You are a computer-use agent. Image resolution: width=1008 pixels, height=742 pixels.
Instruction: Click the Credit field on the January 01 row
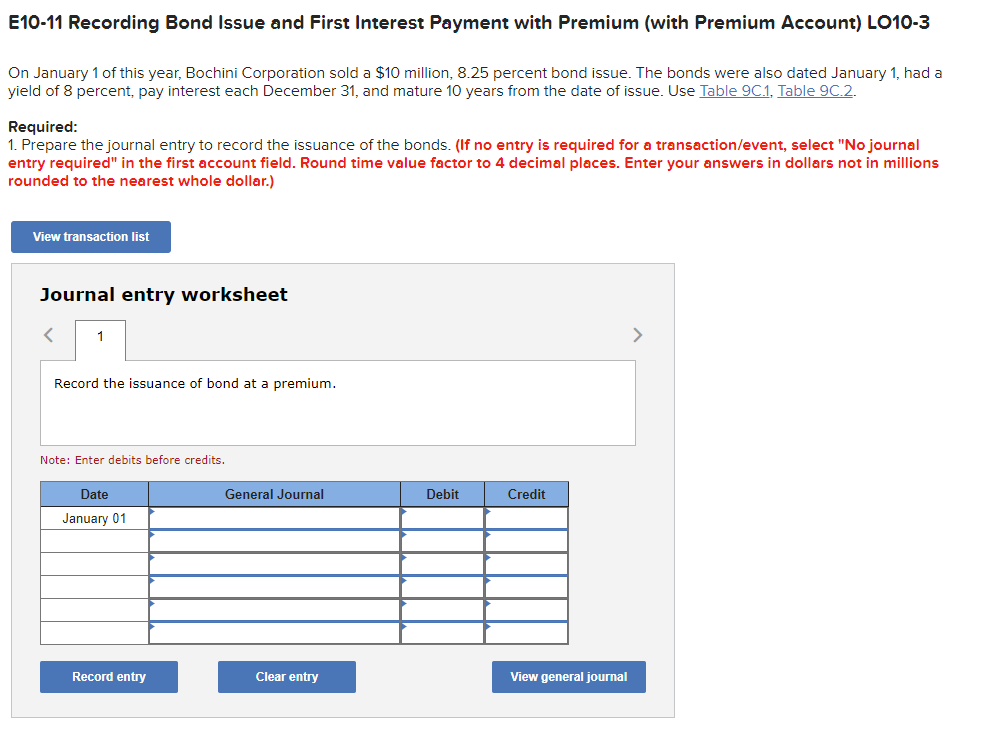[x=526, y=518]
